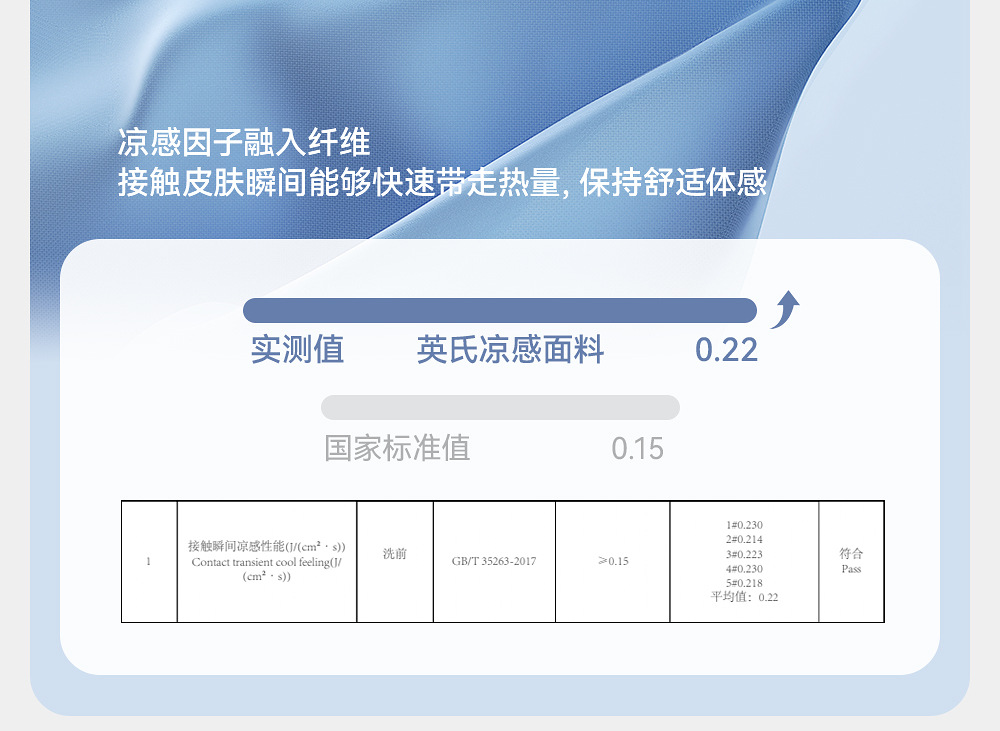
Task: Click the dark blue measured-value bar
Action: pos(500,311)
